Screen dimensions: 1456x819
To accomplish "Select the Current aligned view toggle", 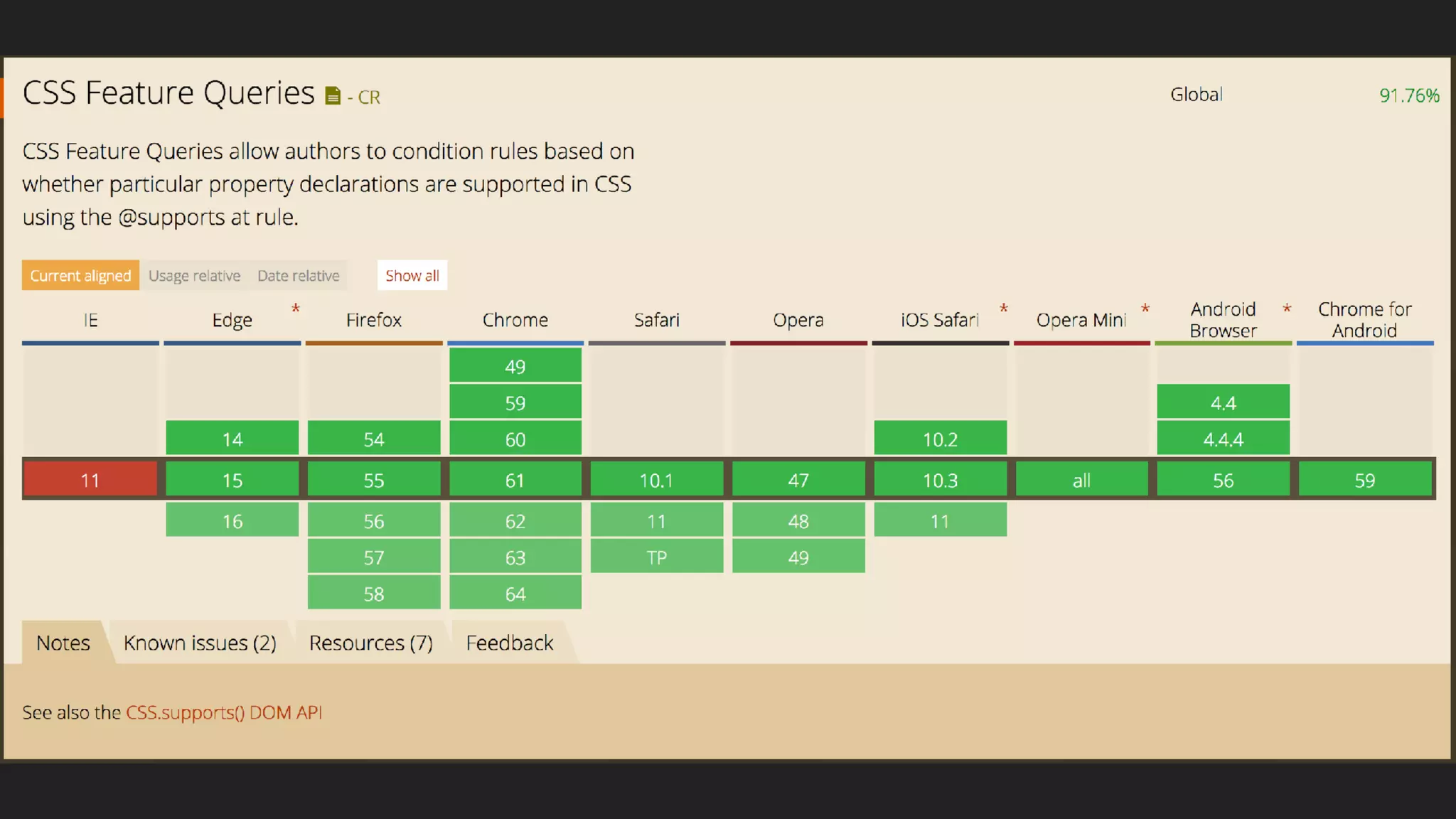I will tap(80, 276).
